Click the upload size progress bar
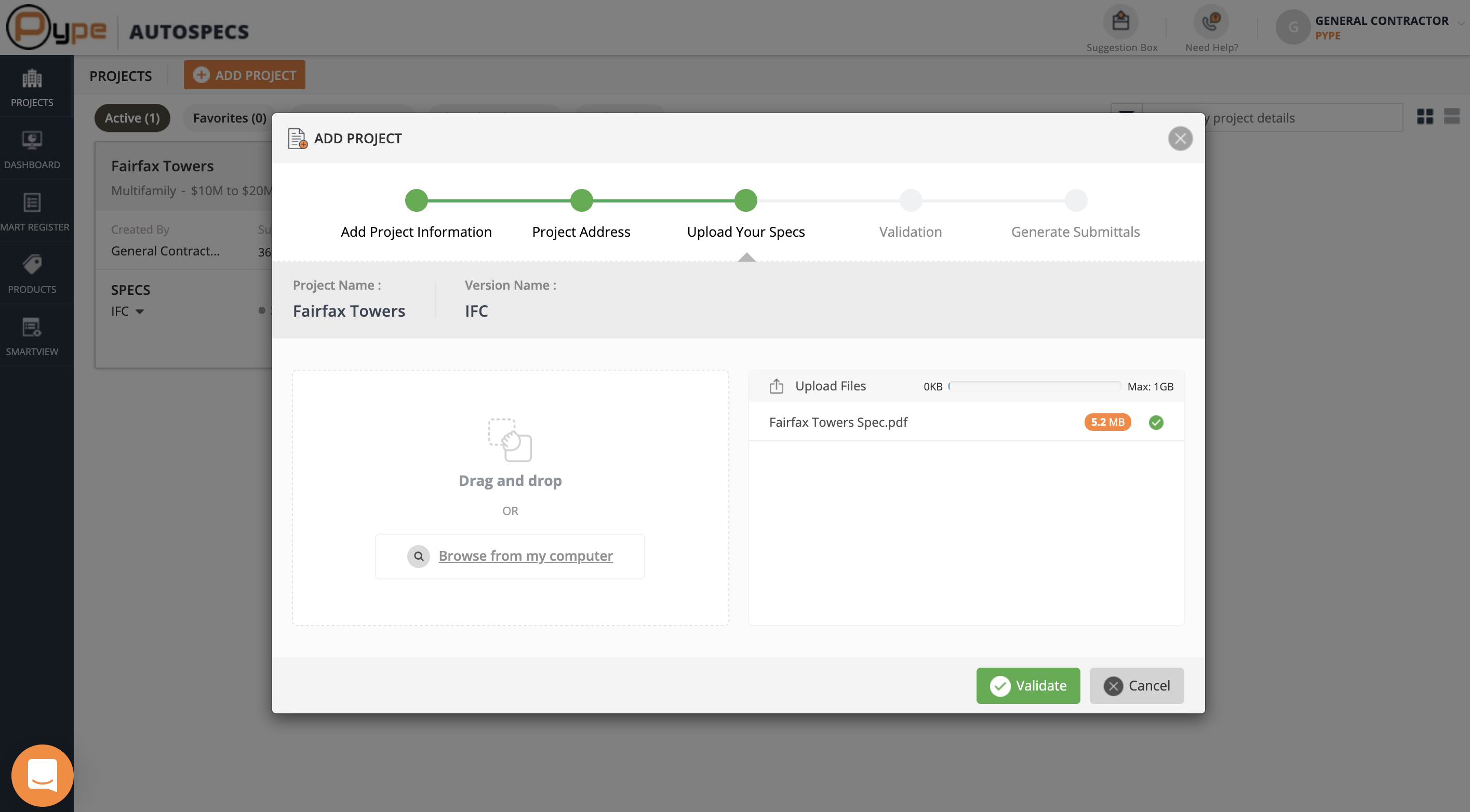The image size is (1470, 812). (x=1035, y=387)
